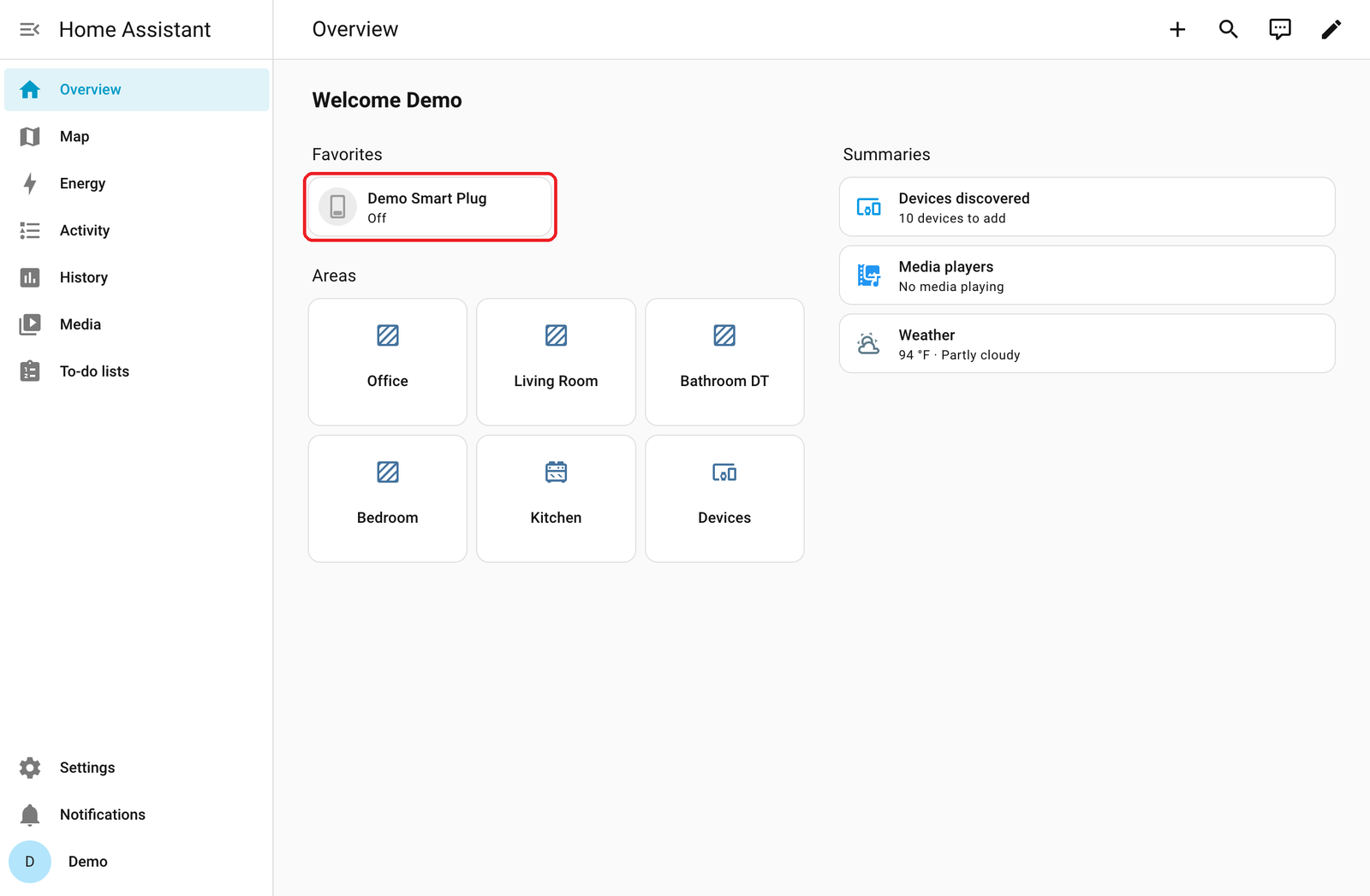Screen dimensions: 1370x896
Task: Click the Home Assistant title
Action: 134,30
